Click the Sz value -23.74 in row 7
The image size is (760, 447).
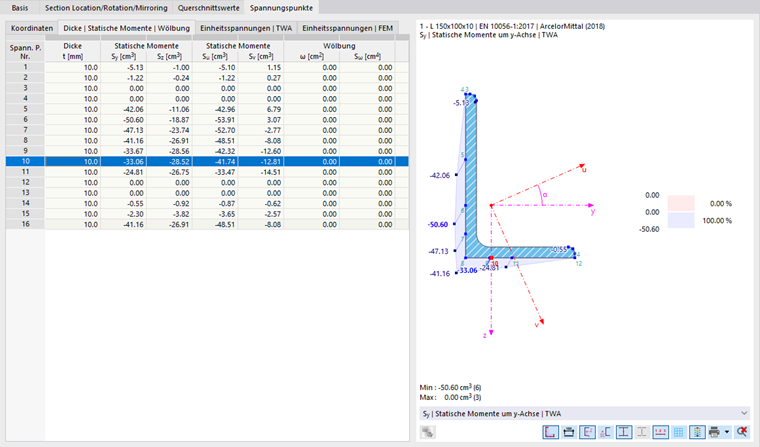169,130
